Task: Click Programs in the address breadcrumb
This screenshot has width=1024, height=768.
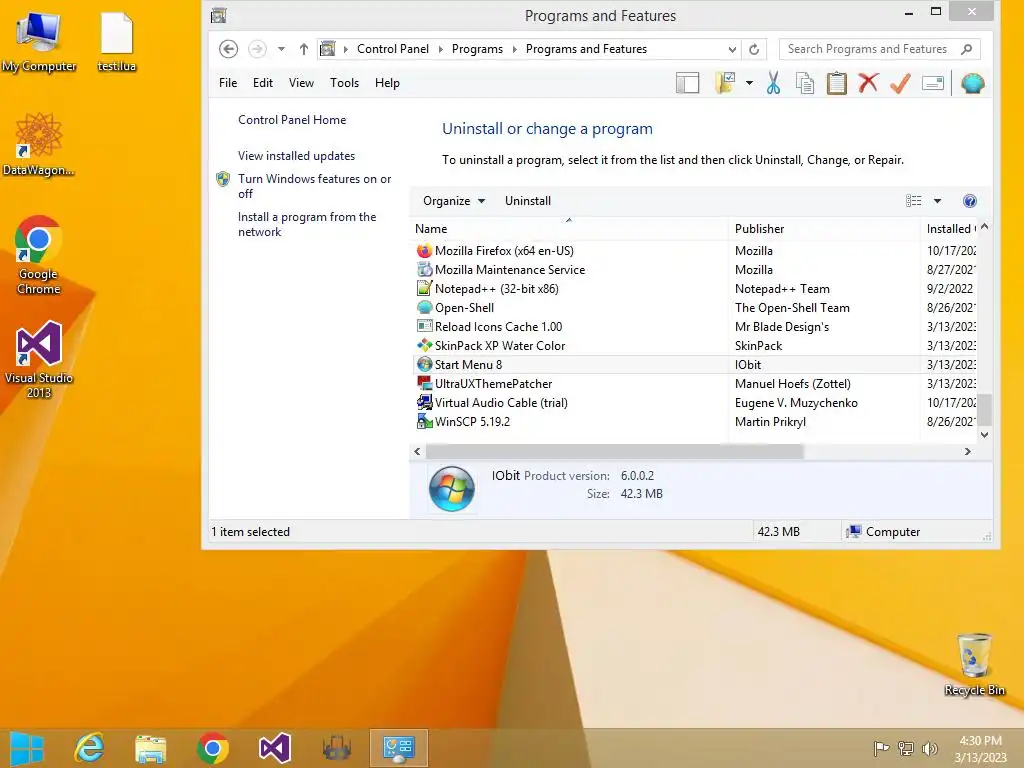Action: click(477, 49)
